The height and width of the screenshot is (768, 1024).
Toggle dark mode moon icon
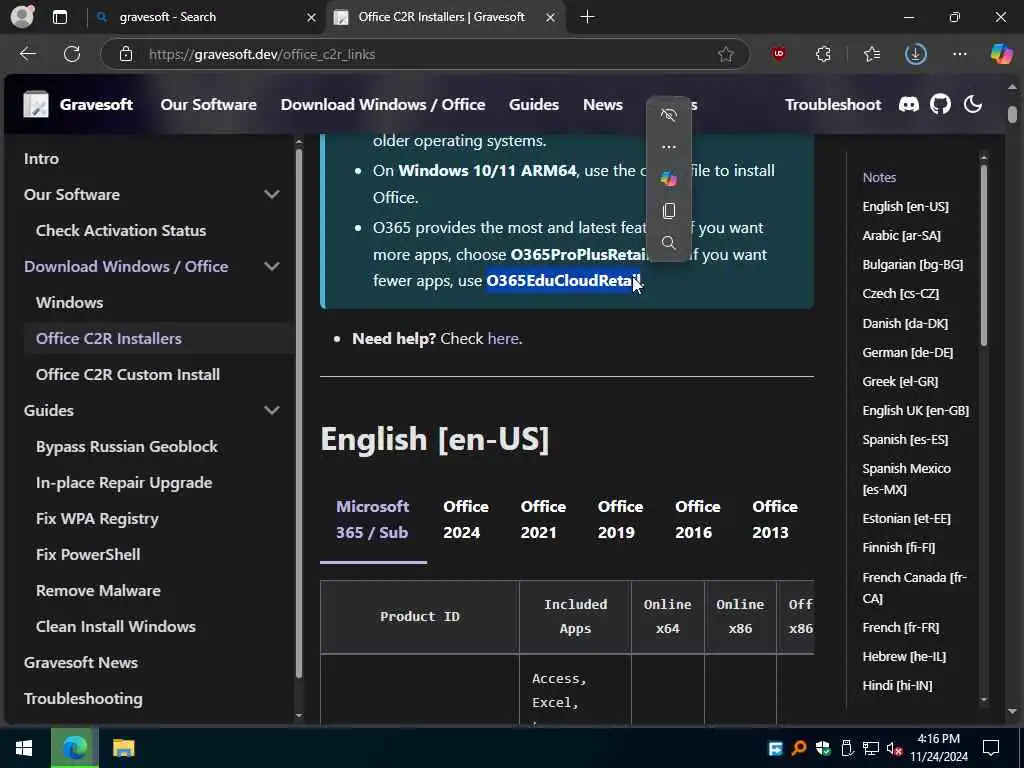tap(972, 104)
